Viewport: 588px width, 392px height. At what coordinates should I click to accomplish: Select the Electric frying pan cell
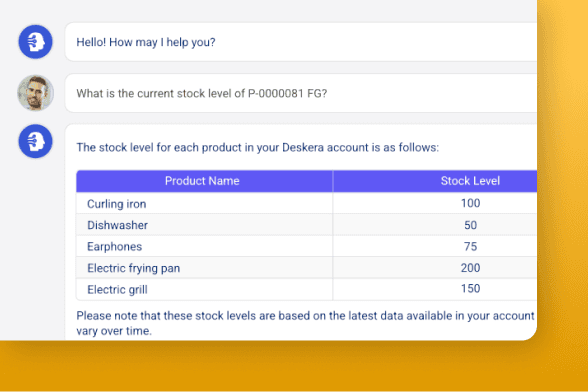point(204,267)
